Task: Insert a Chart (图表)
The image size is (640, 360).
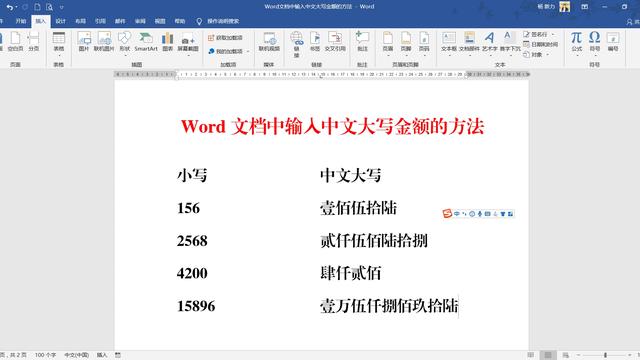Action: [x=168, y=42]
